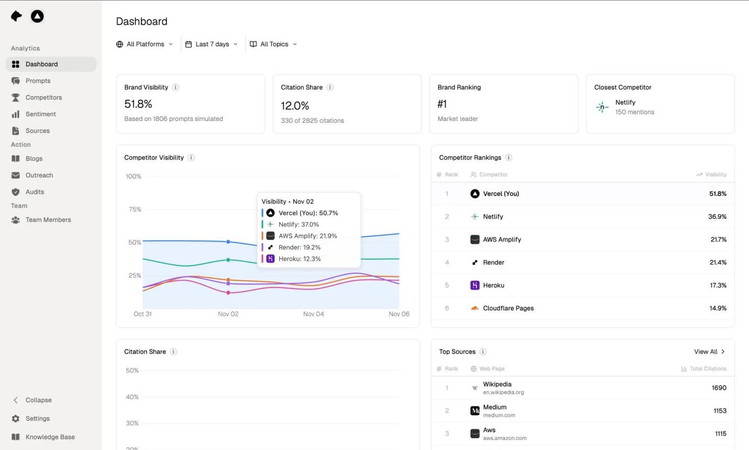Sort sources by Total Citations column header
This screenshot has width=749, height=450.
(703, 369)
